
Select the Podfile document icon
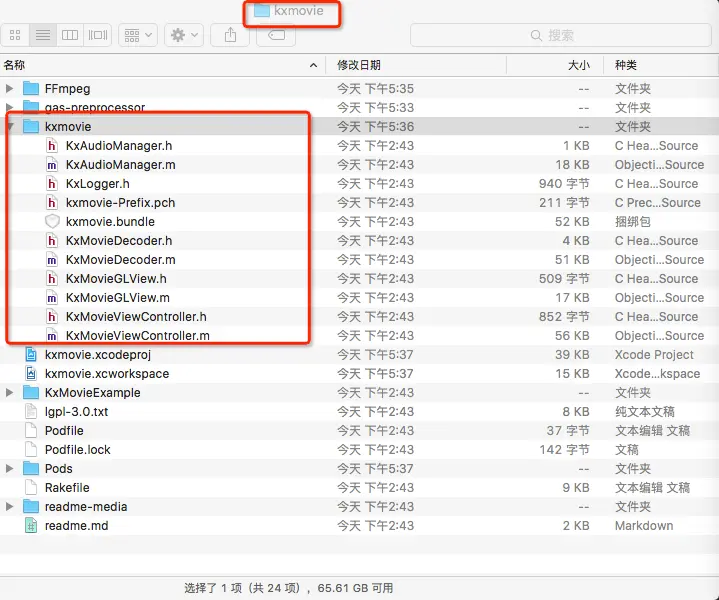pos(31,431)
